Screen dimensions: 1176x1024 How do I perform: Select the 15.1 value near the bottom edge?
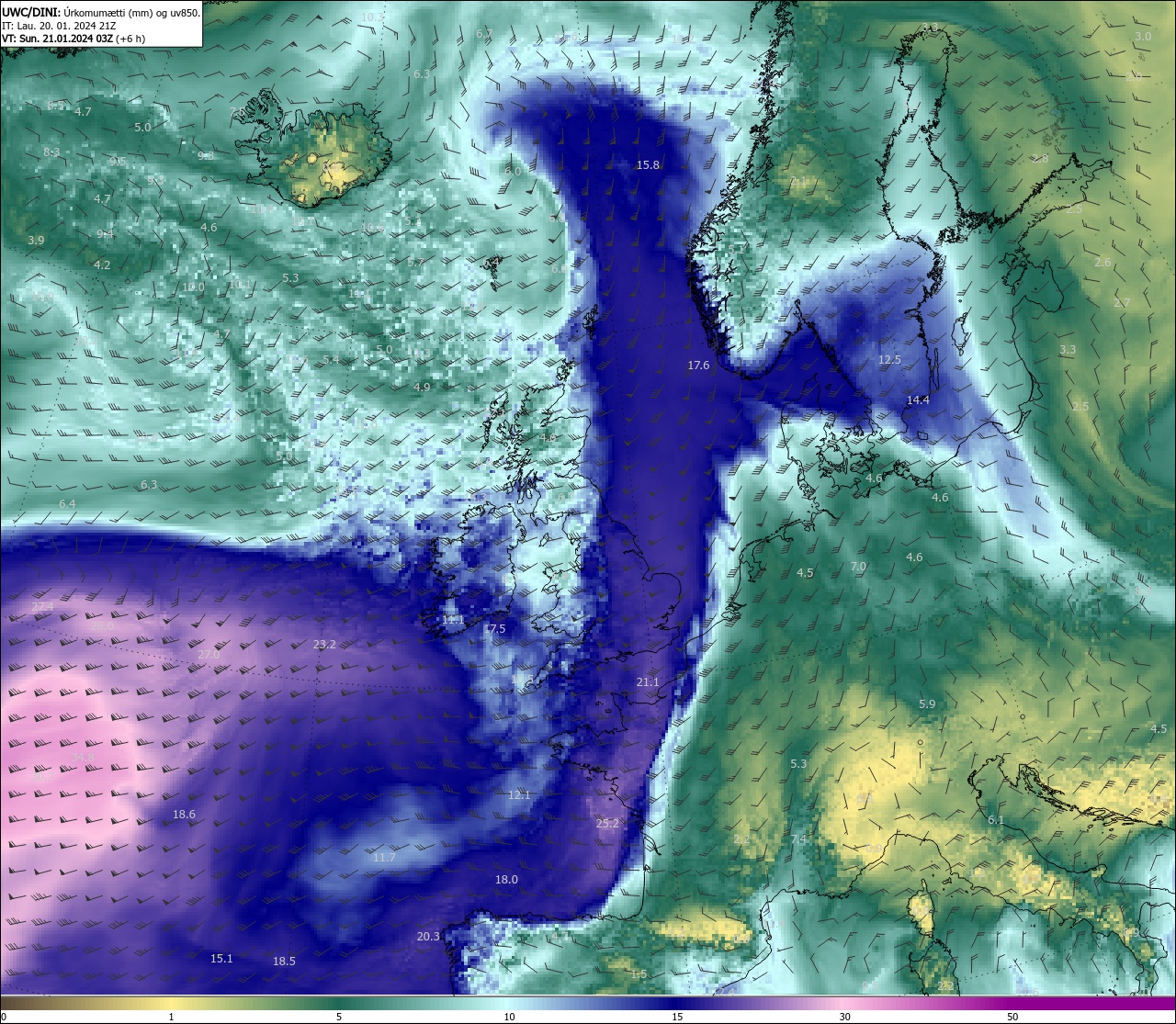[221, 959]
